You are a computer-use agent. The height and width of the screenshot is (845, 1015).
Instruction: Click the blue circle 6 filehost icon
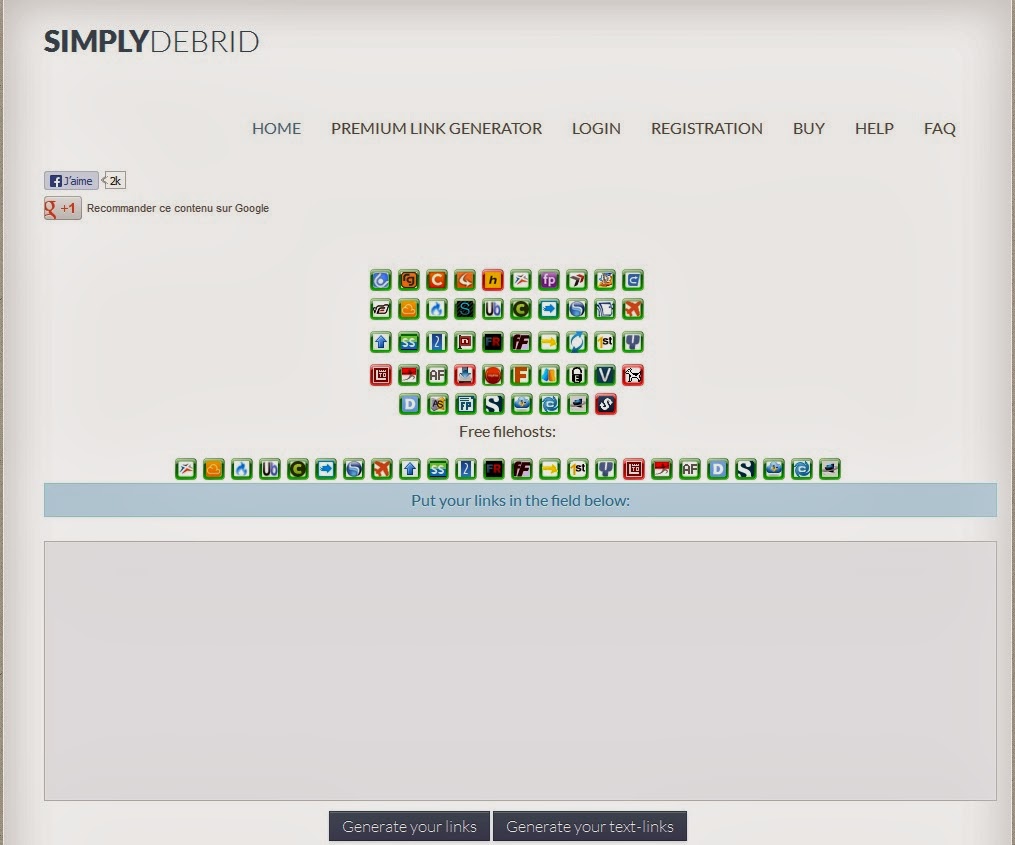pyautogui.click(x=381, y=280)
